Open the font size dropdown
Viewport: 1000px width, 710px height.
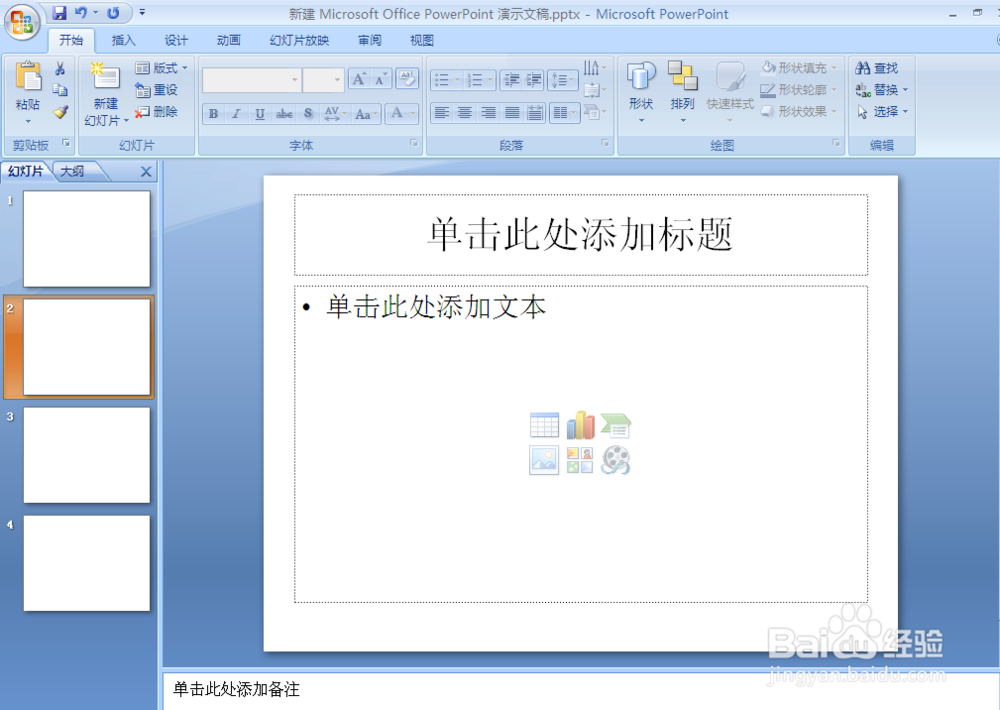337,80
